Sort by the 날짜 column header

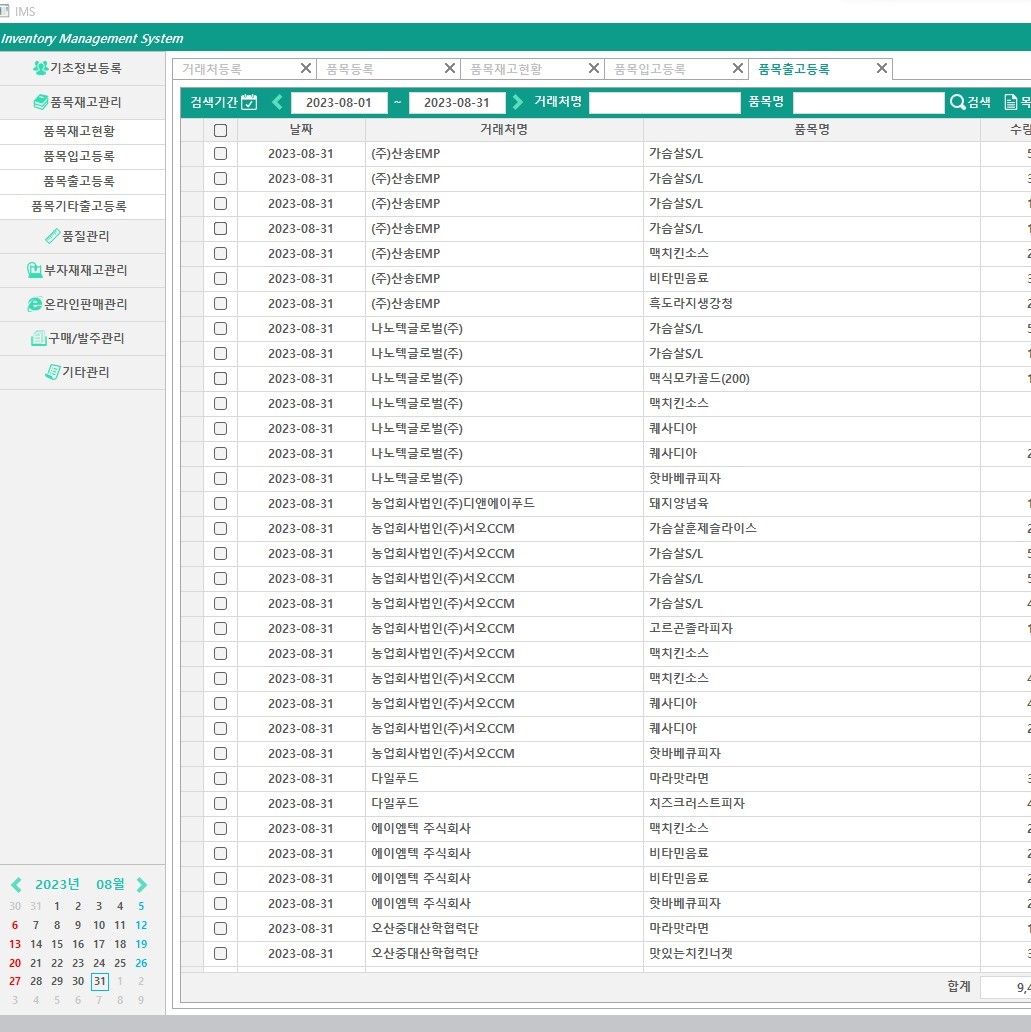301,130
